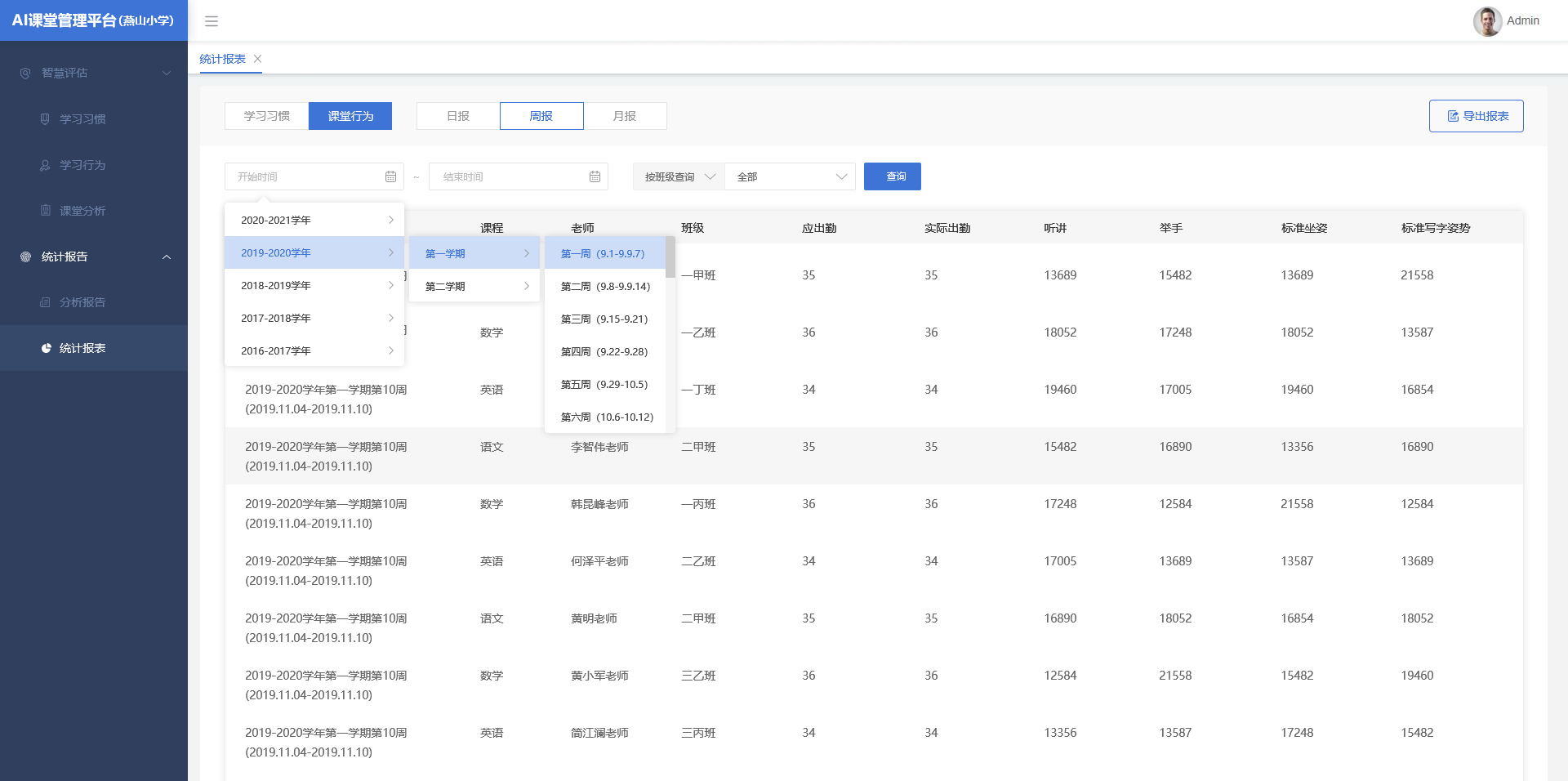Image resolution: width=1568 pixels, height=781 pixels.
Task: Open 统计报表 in the sidebar
Action: [82, 348]
